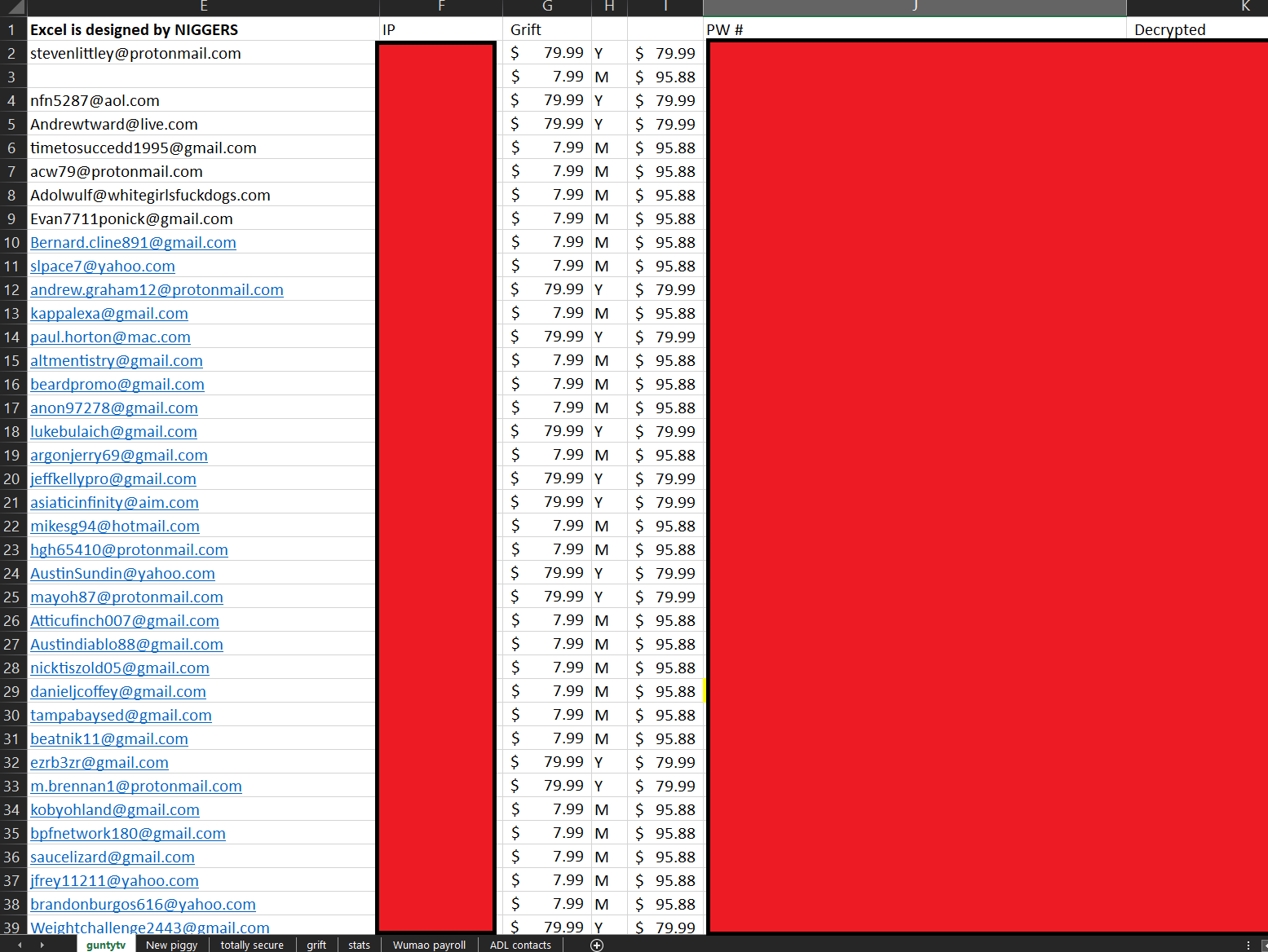Viewport: 1268px width, 952px height.
Task: Switch to the totally secure sheet tab
Action: click(x=252, y=945)
